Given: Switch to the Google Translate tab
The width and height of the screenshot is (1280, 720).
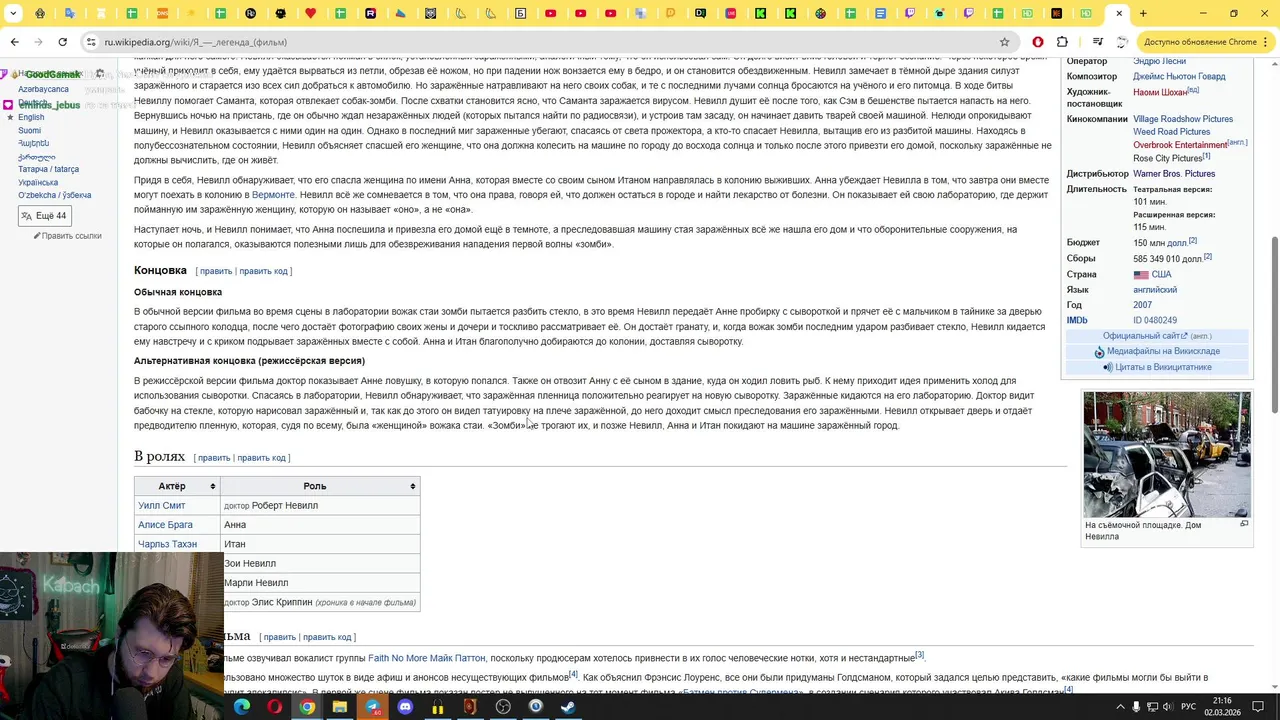Looking at the screenshot, I should [70, 13].
